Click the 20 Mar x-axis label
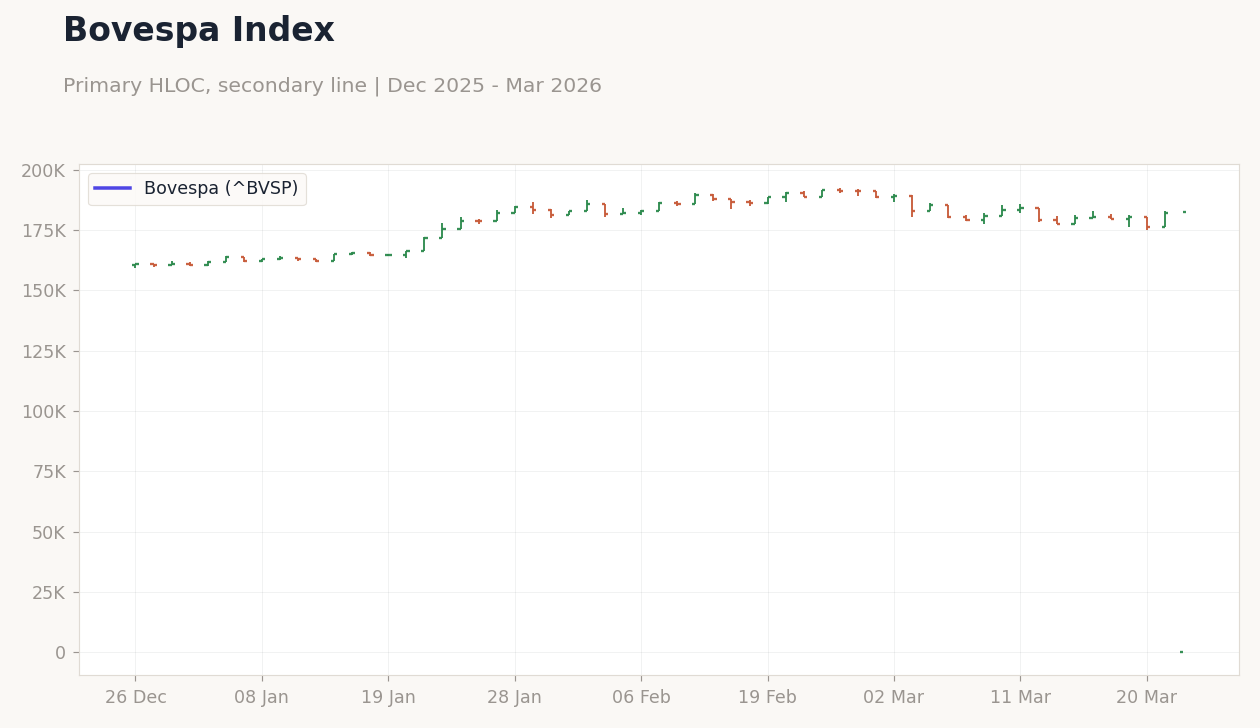Screen dimensions: 1260x728 [x=1147, y=698]
